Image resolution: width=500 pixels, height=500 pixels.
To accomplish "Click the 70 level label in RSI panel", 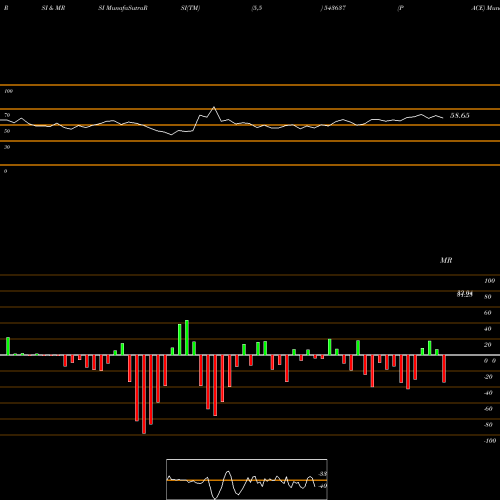I will pyautogui.click(x=7, y=115).
